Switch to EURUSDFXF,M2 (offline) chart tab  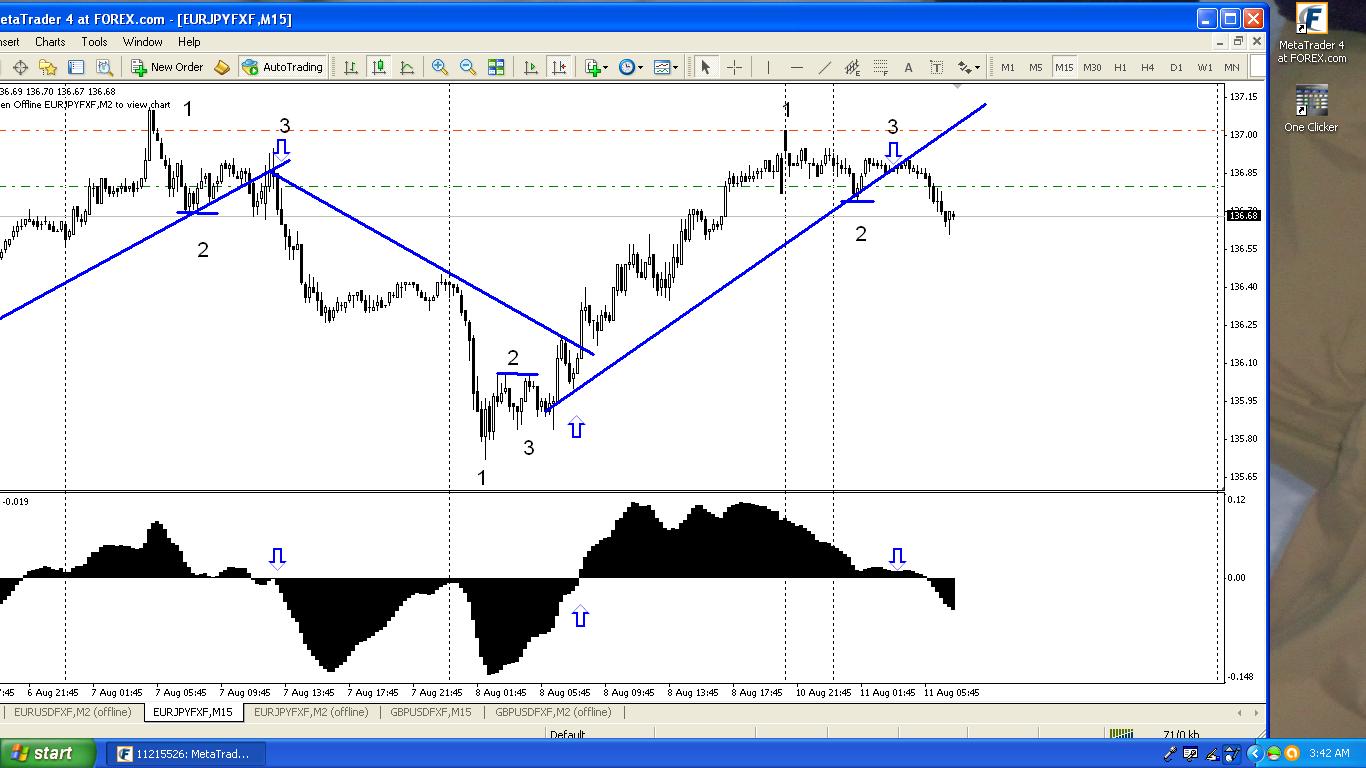tap(73, 712)
